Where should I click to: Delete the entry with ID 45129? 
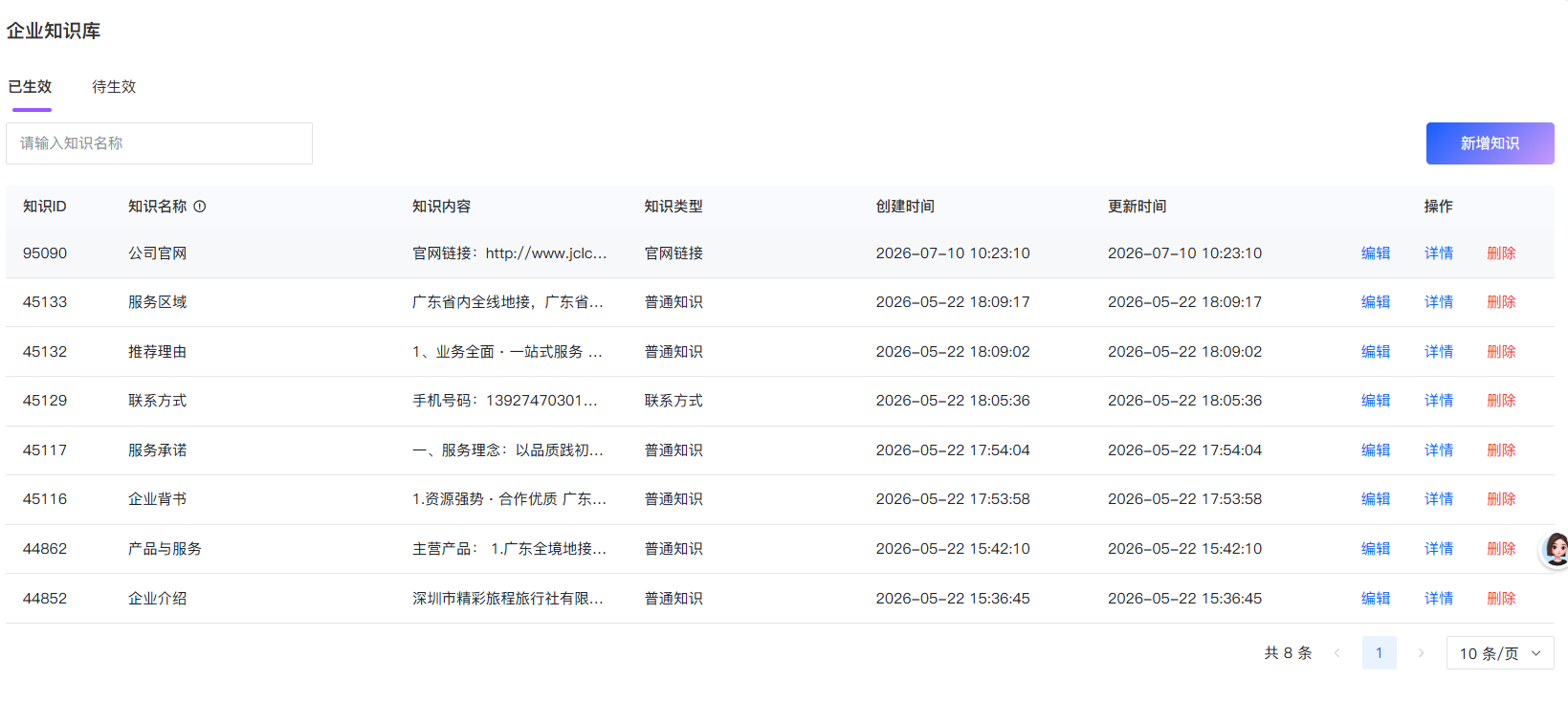tap(1501, 401)
